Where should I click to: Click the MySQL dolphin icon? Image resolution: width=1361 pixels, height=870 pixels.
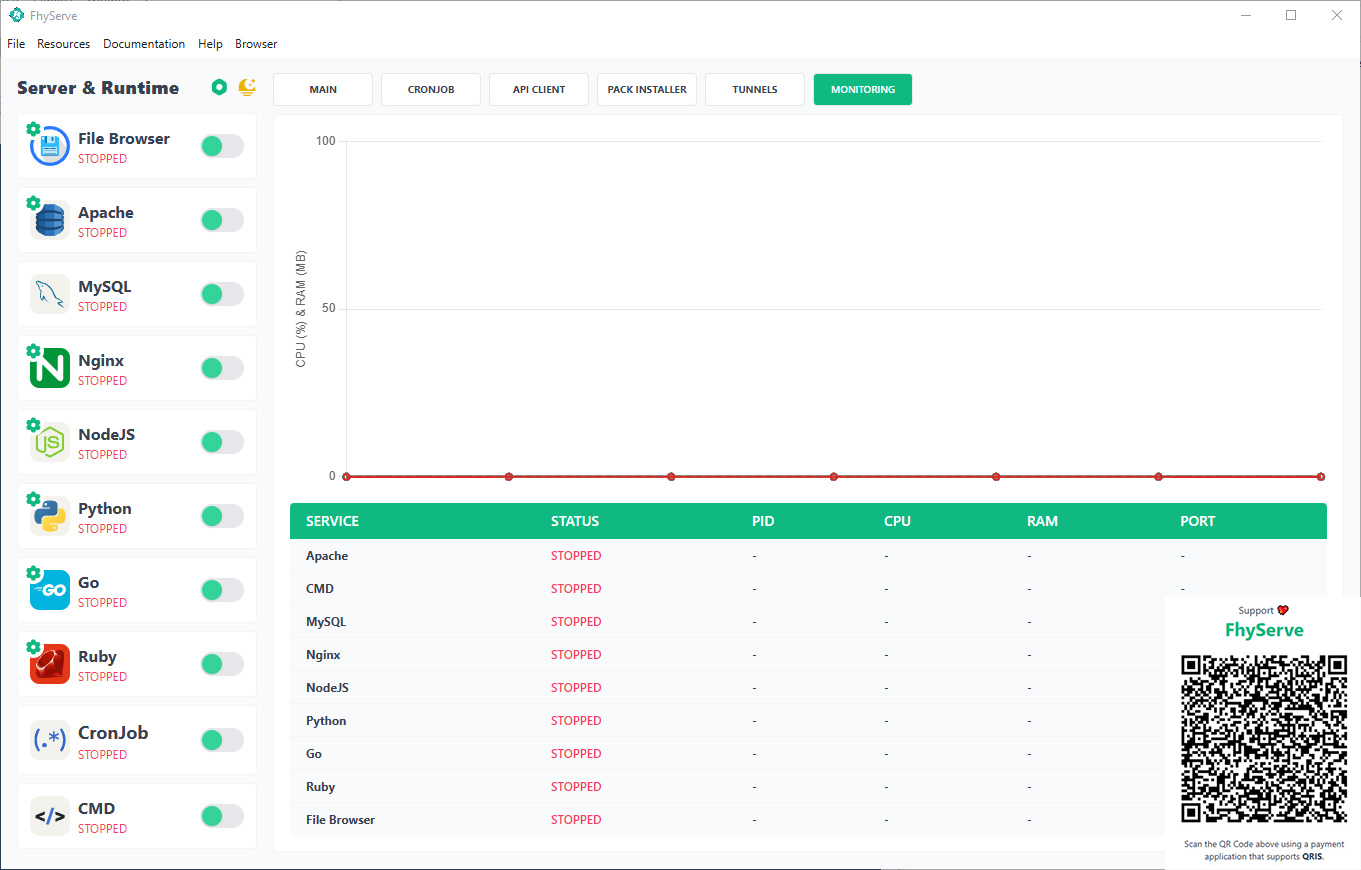click(x=50, y=294)
